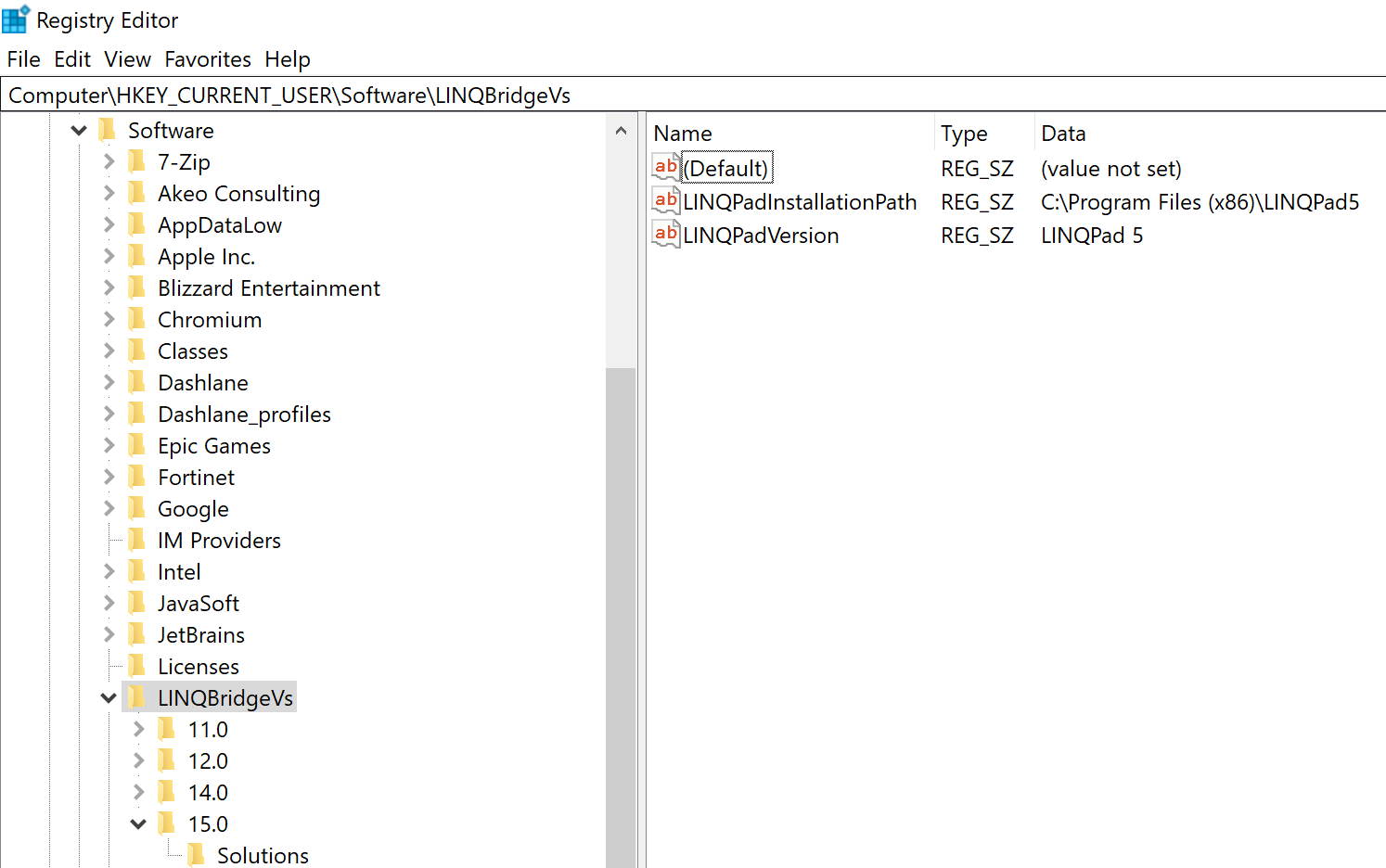Screen dimensions: 1386x868
Task: Collapse the LINQBridgeVs key
Action: pyautogui.click(x=109, y=698)
